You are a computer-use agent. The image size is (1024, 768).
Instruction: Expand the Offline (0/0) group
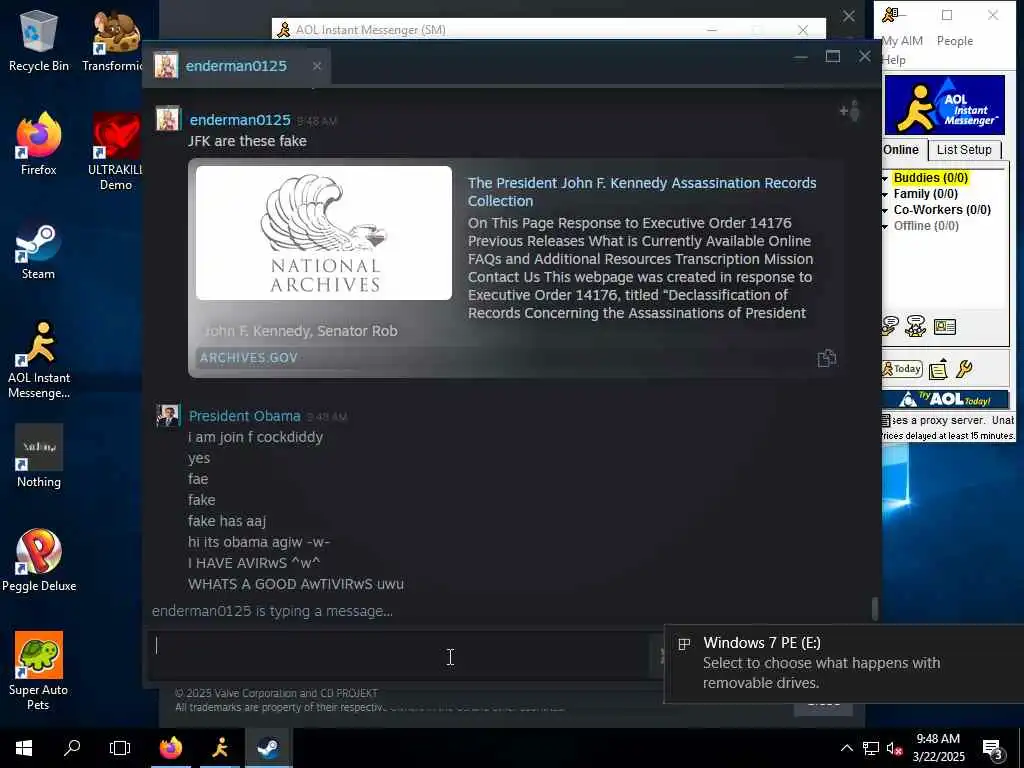885,227
